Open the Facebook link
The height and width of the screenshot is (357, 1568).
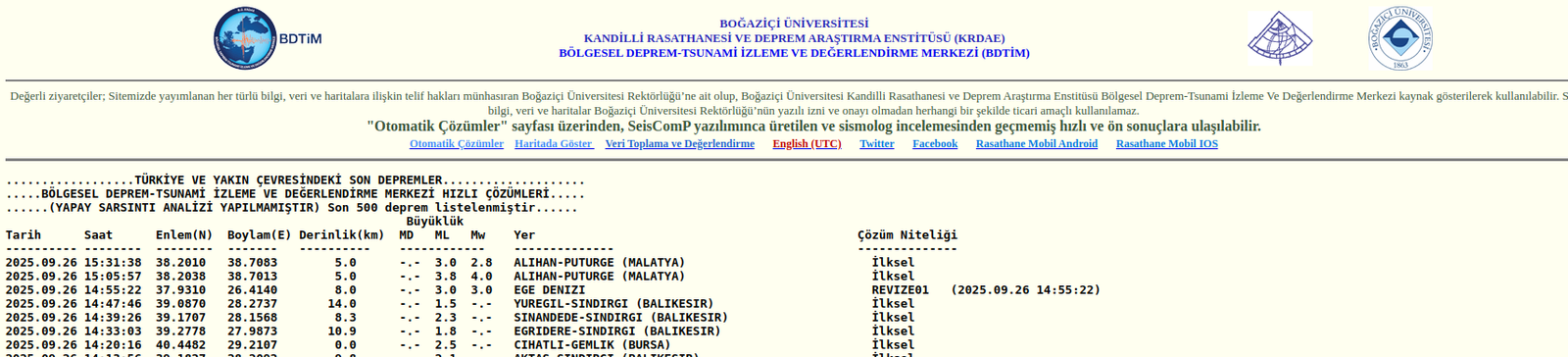[x=935, y=143]
